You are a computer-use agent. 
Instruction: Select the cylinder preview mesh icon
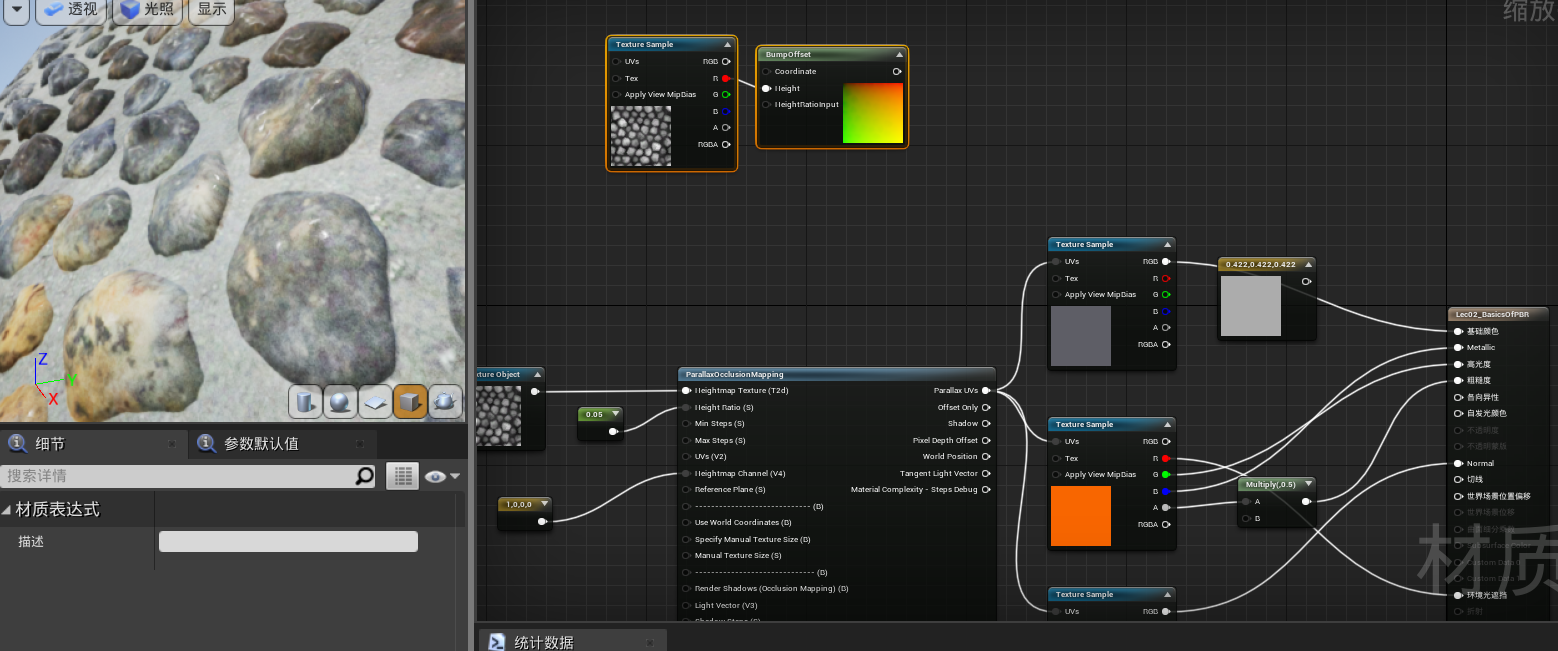[306, 402]
